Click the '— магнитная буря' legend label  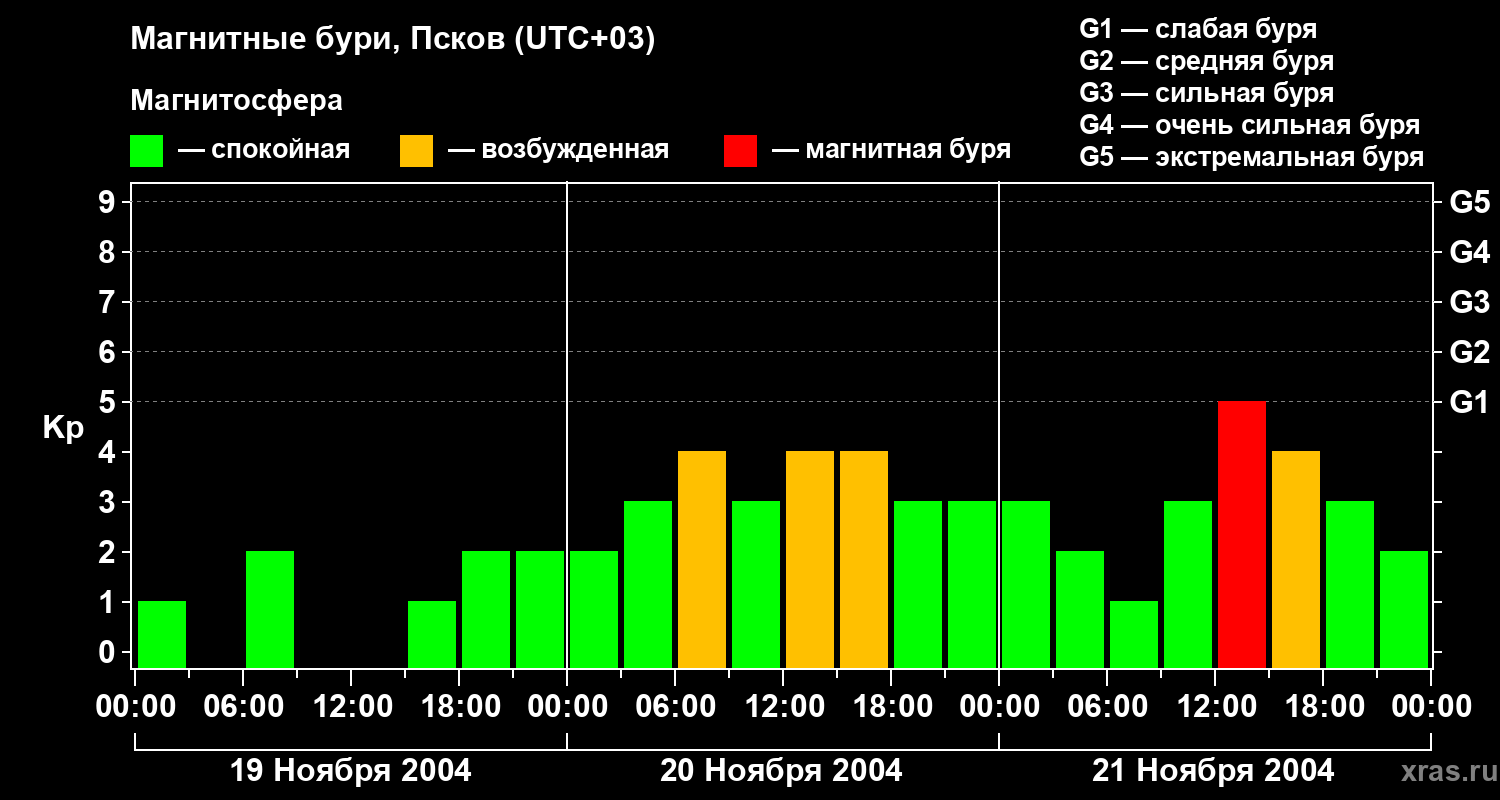pyautogui.click(x=891, y=150)
